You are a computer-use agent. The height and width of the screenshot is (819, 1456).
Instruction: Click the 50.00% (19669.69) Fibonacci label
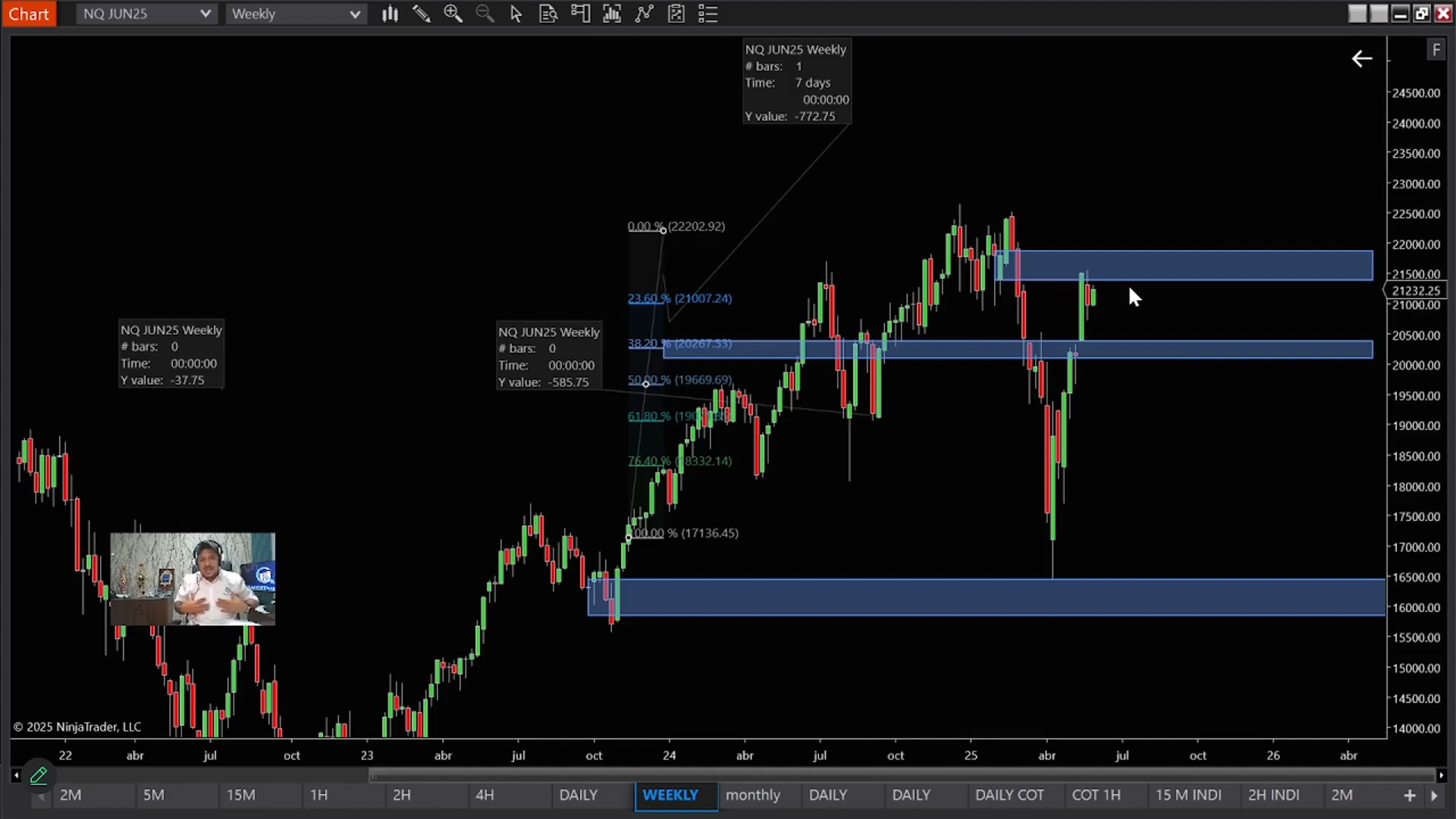[679, 379]
